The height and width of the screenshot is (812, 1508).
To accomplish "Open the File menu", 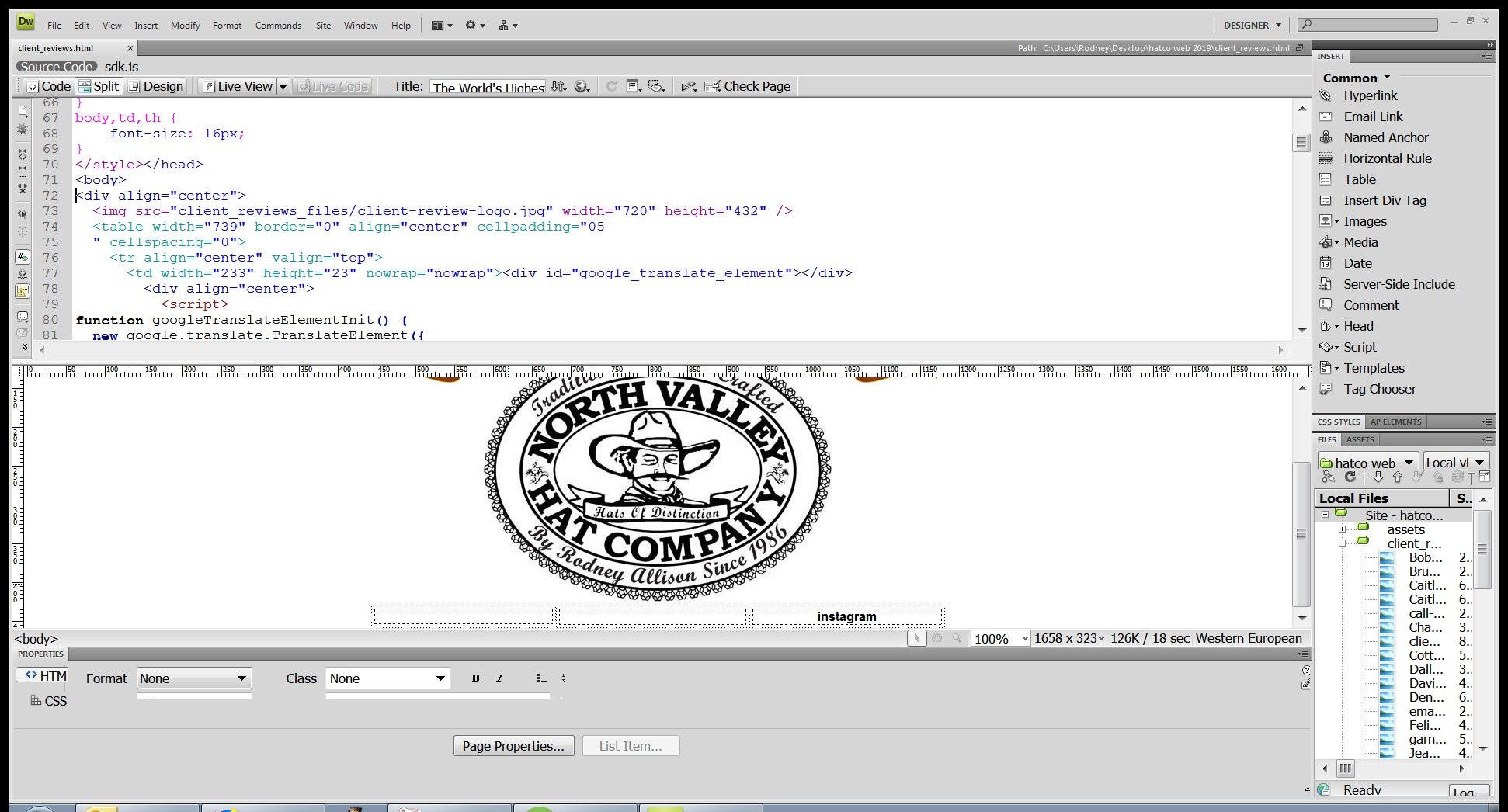I will coord(54,26).
